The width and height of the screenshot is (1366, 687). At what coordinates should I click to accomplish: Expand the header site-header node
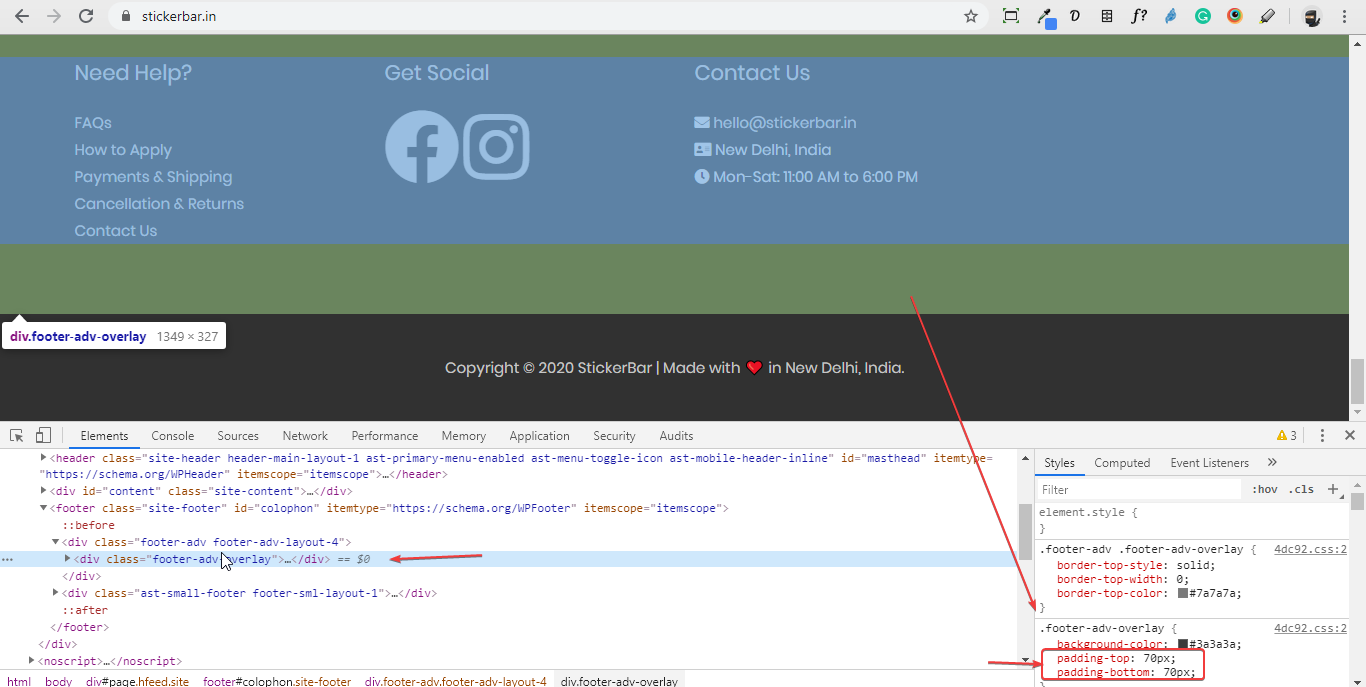pos(43,457)
